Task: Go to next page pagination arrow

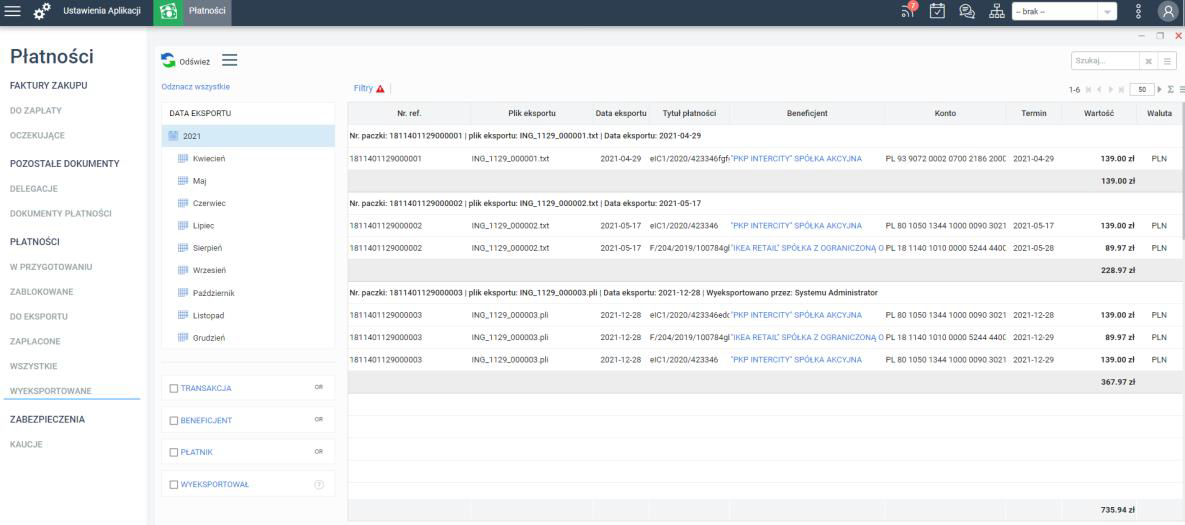Action: 1109,89
